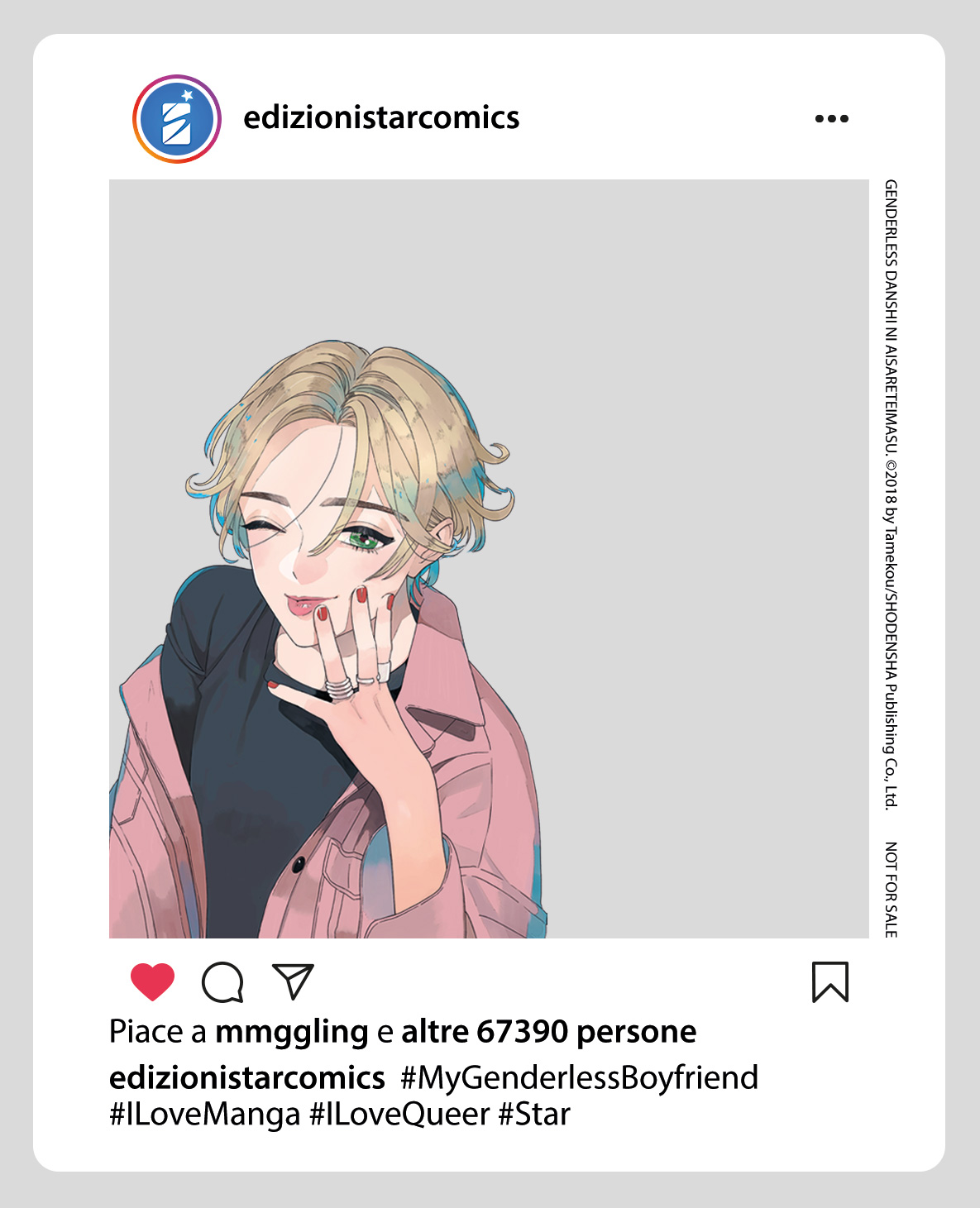Screen dimensions: 980x1208
Task: Click the NOT FOR SALE label
Action: coord(891,890)
